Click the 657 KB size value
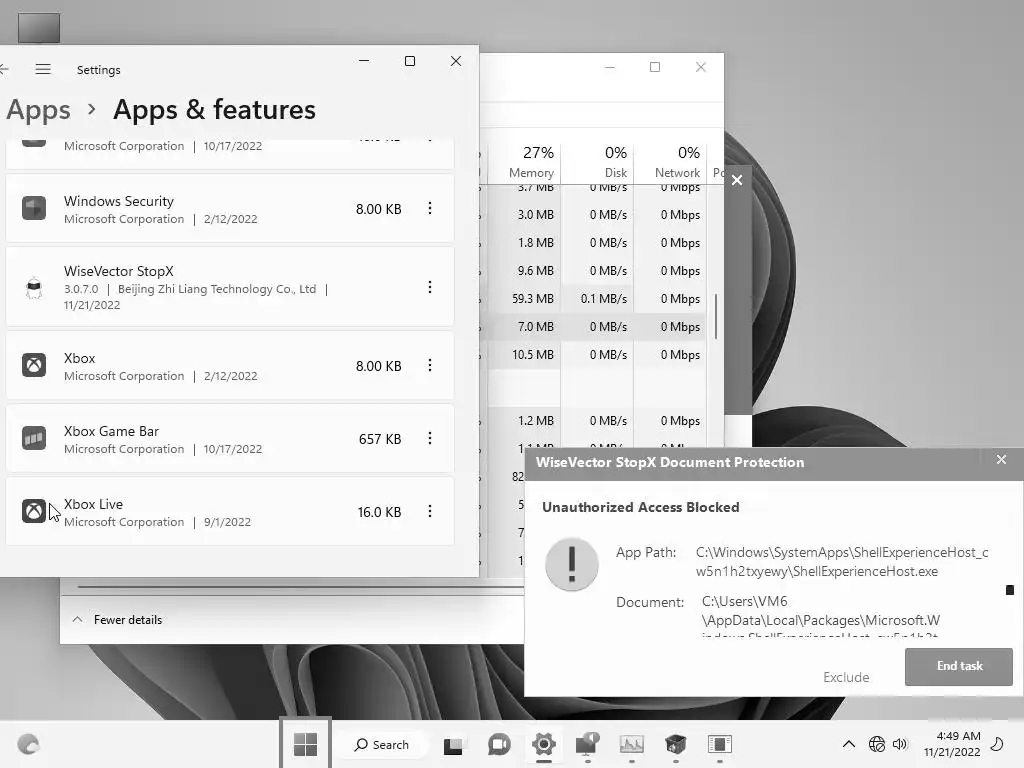1024x768 pixels. [x=379, y=439]
